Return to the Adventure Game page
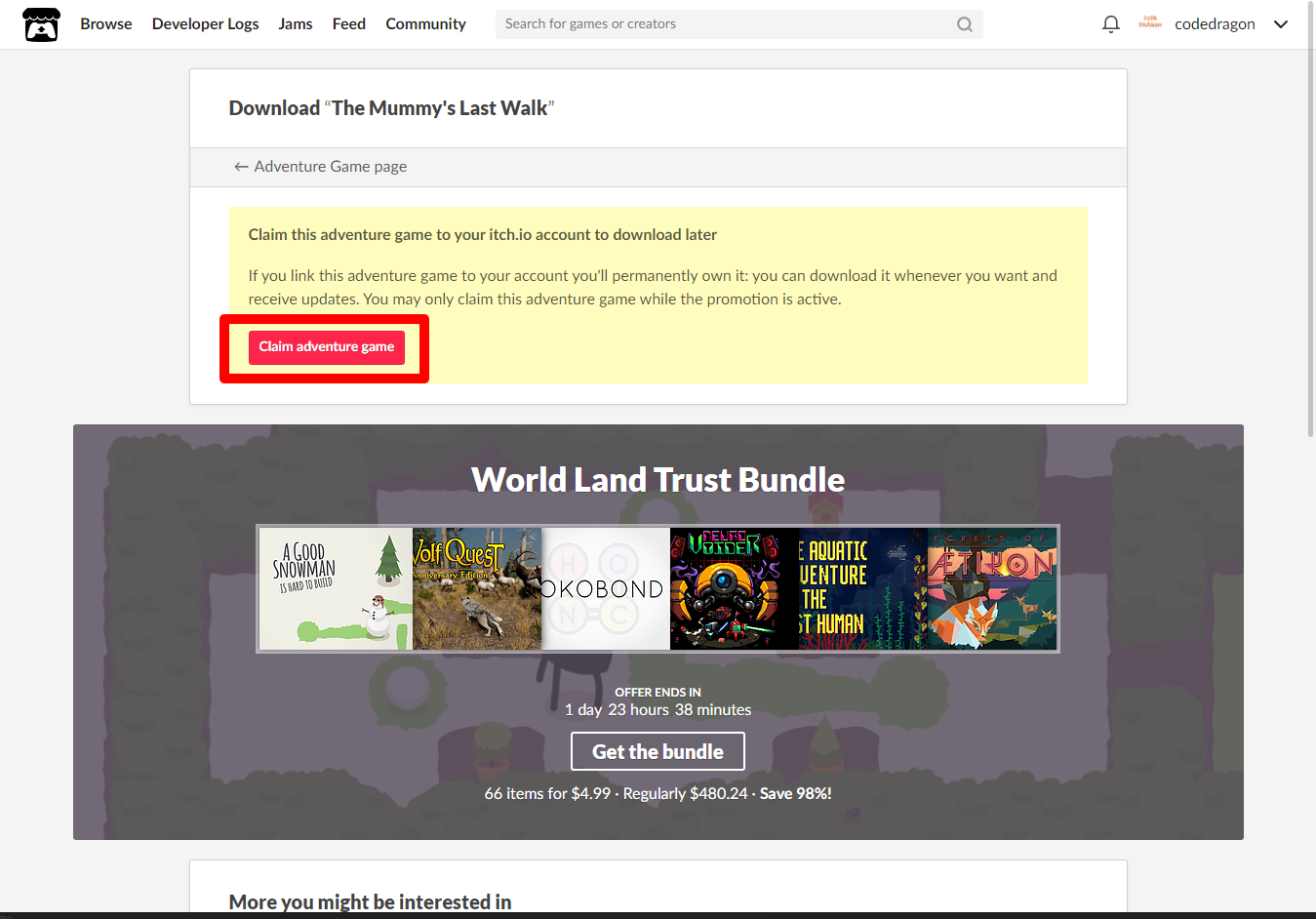This screenshot has width=1316, height=919. [320, 167]
